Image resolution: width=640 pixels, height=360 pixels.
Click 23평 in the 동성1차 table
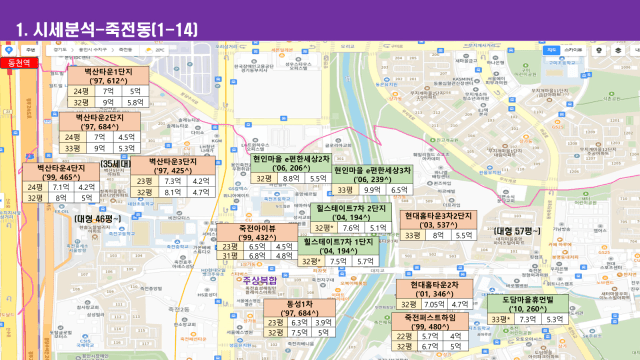(x=276, y=322)
